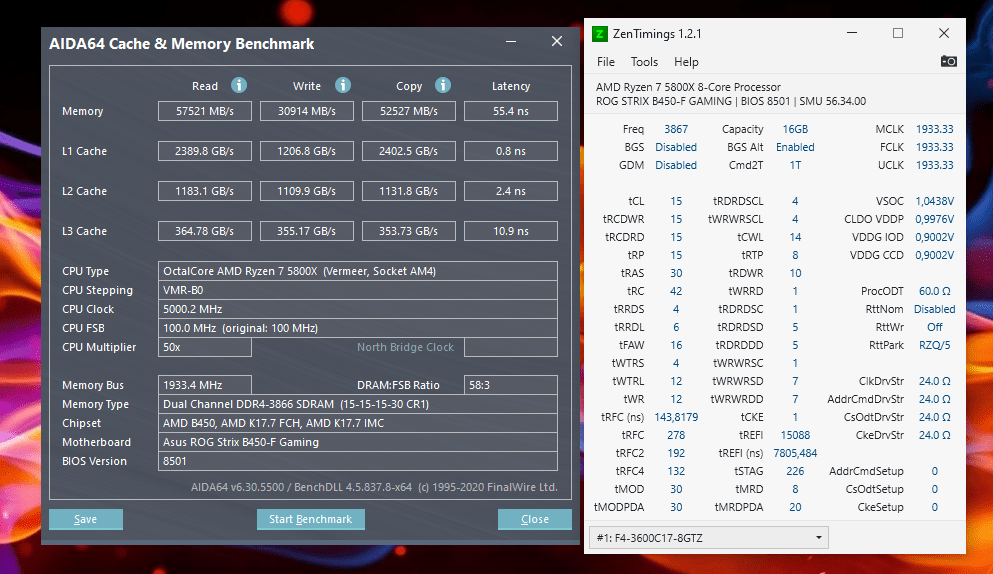Click the CPU Multiplier 50x field
The image size is (993, 574).
point(205,347)
